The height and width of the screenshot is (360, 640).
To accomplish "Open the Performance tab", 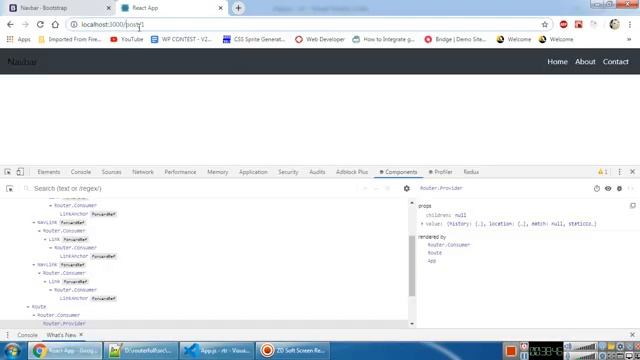I will pyautogui.click(x=180, y=172).
